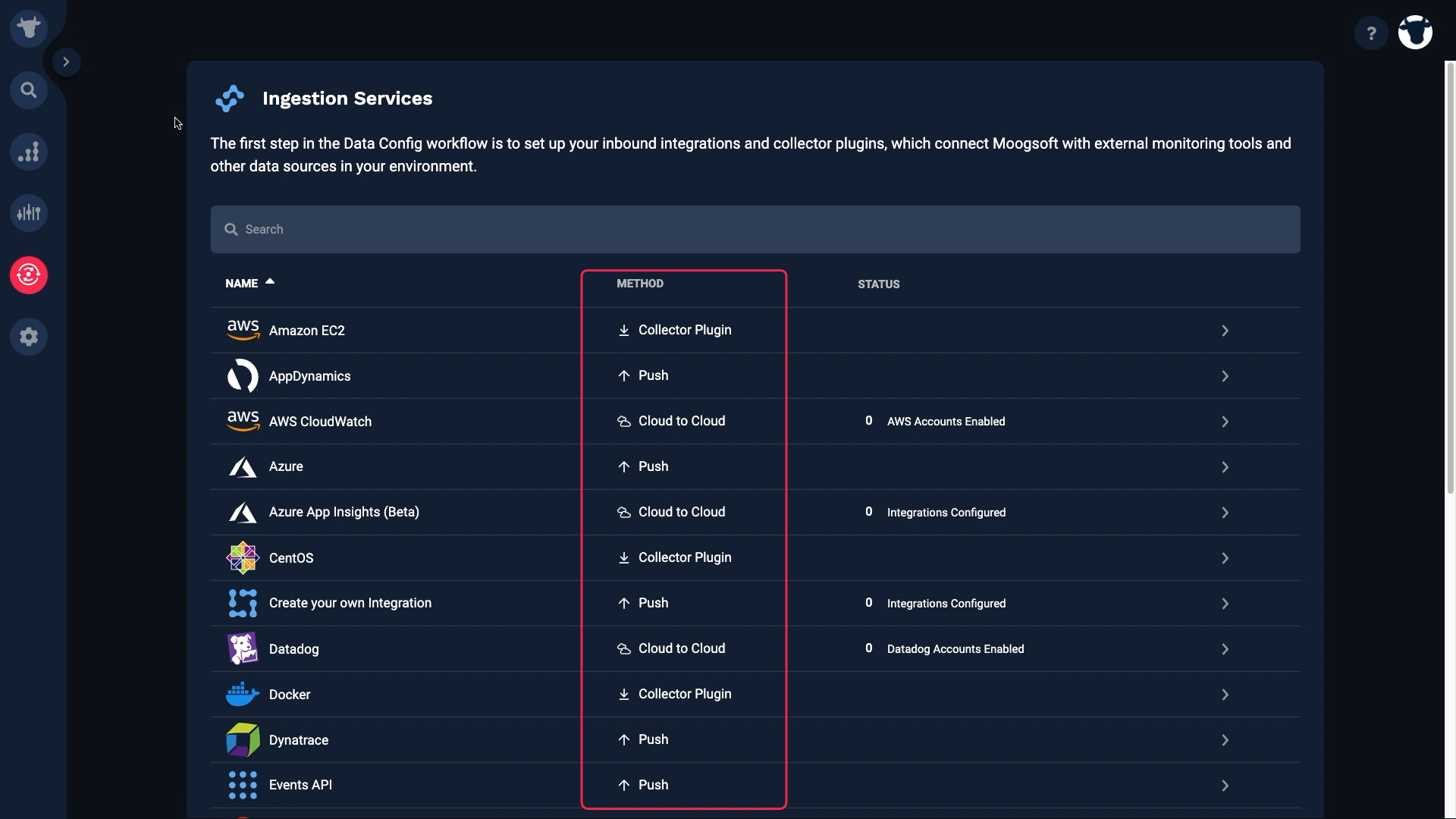Expand the sidebar navigation arrow
1456x819 pixels.
point(66,62)
